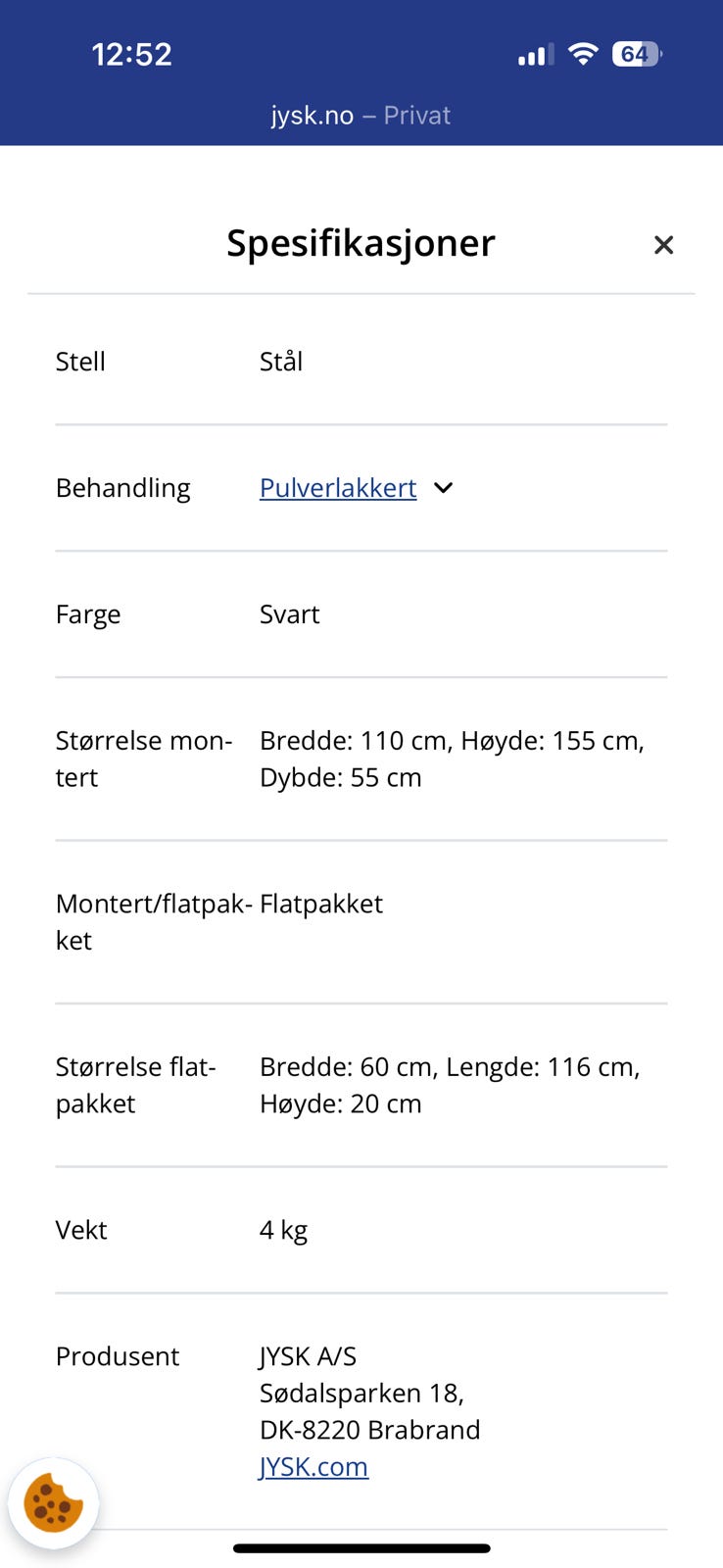723x1568 pixels.
Task: Click the X icon beside Spesifikasjoner
Action: pyautogui.click(x=664, y=244)
